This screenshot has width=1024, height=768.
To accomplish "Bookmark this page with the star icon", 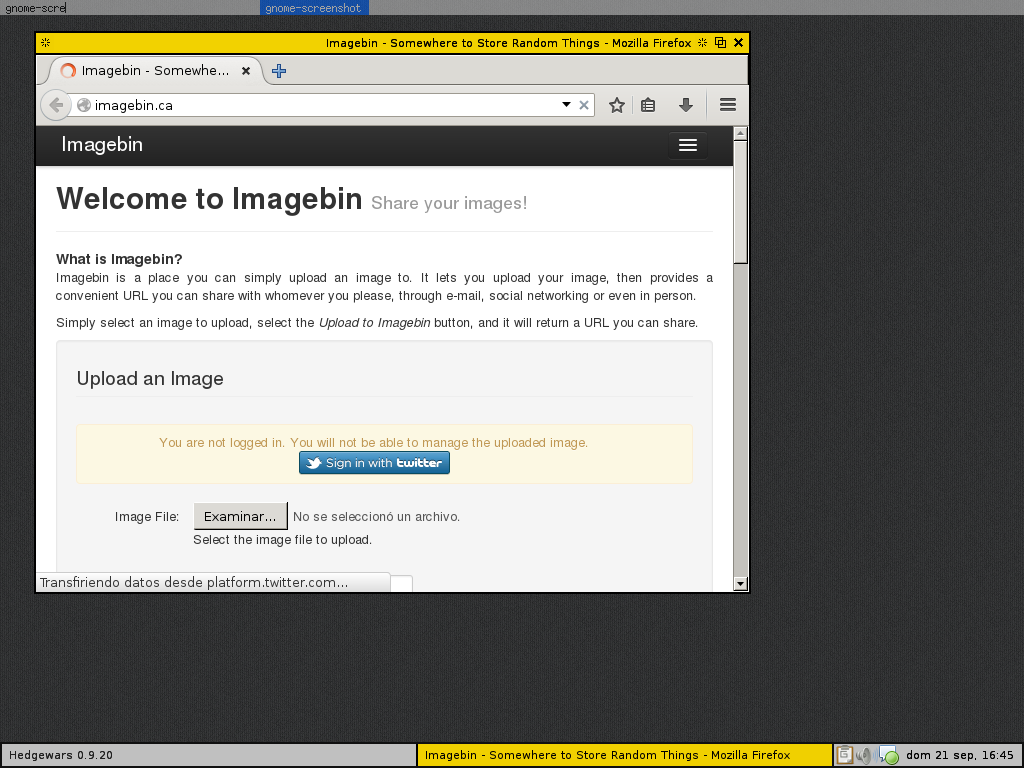I will tap(616, 105).
